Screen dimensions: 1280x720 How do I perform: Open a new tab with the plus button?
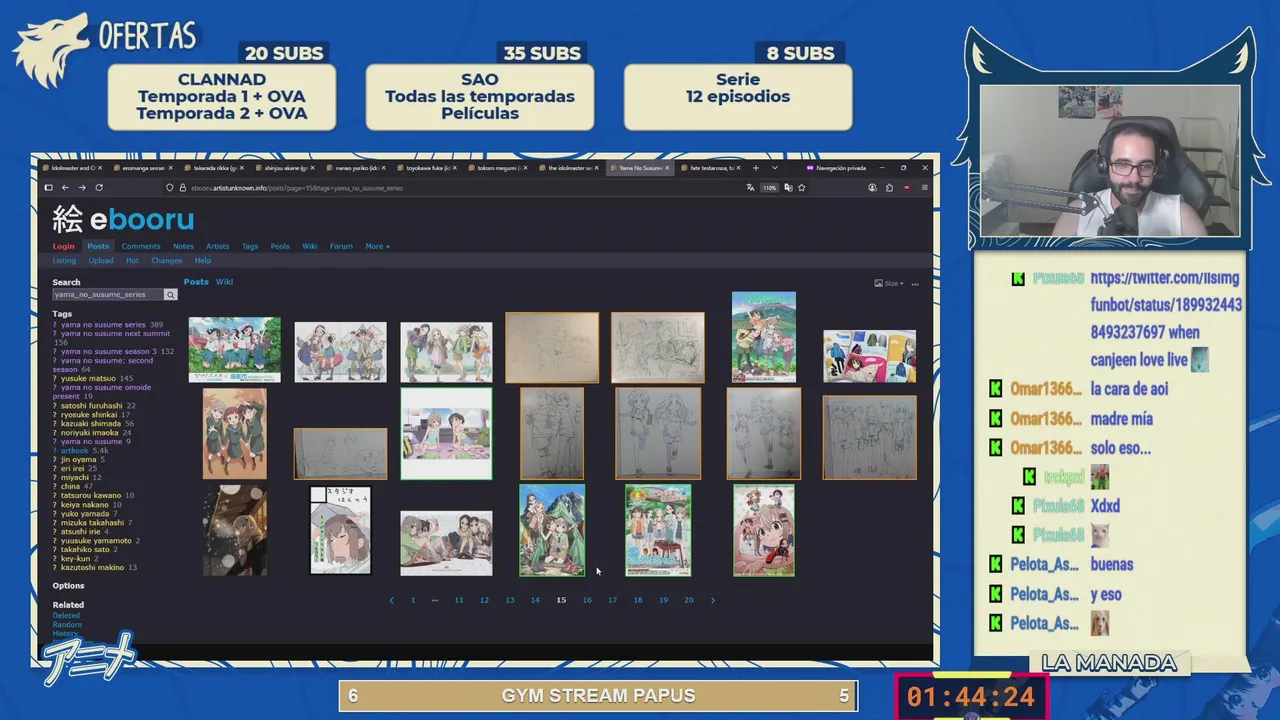point(755,168)
